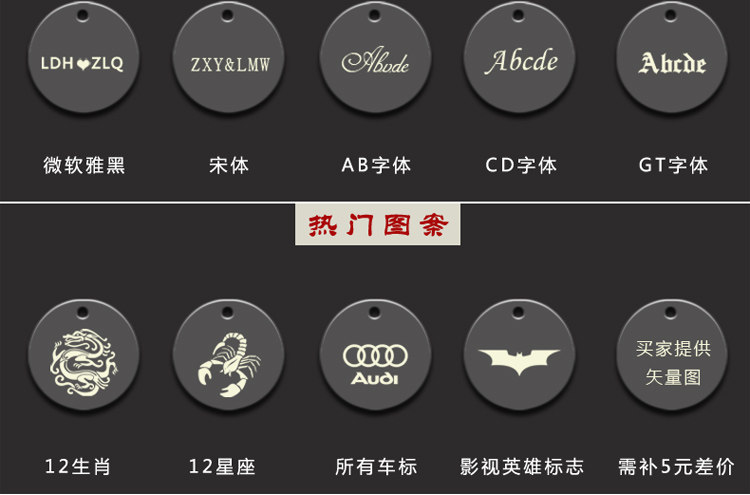Select the 微软雅黑 font label
This screenshot has height=495, width=750.
click(84, 165)
